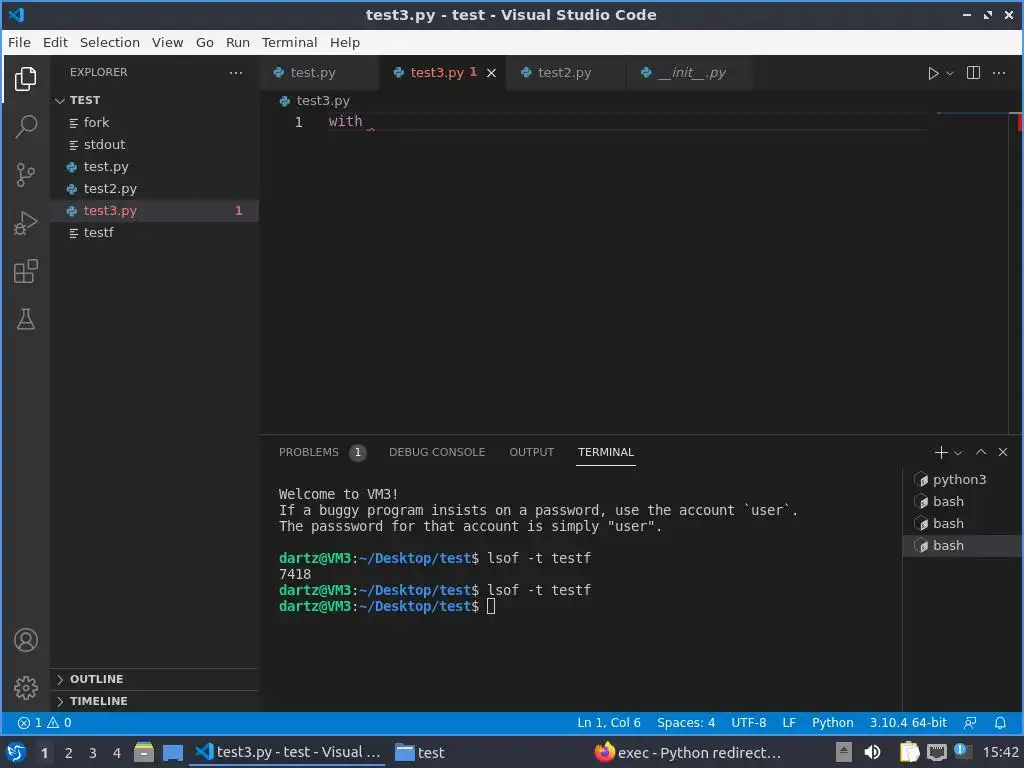Open testf file in explorer
Viewport: 1024px width, 768px height.
pyautogui.click(x=155, y=232)
